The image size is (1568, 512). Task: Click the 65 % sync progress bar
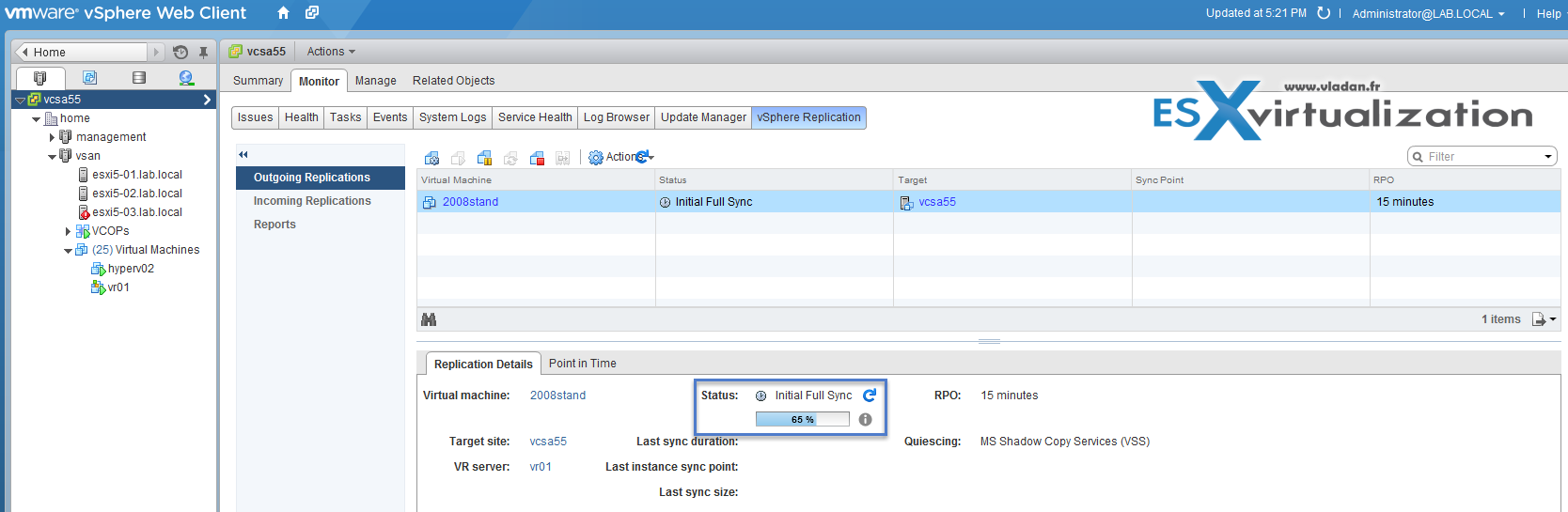[x=802, y=420]
